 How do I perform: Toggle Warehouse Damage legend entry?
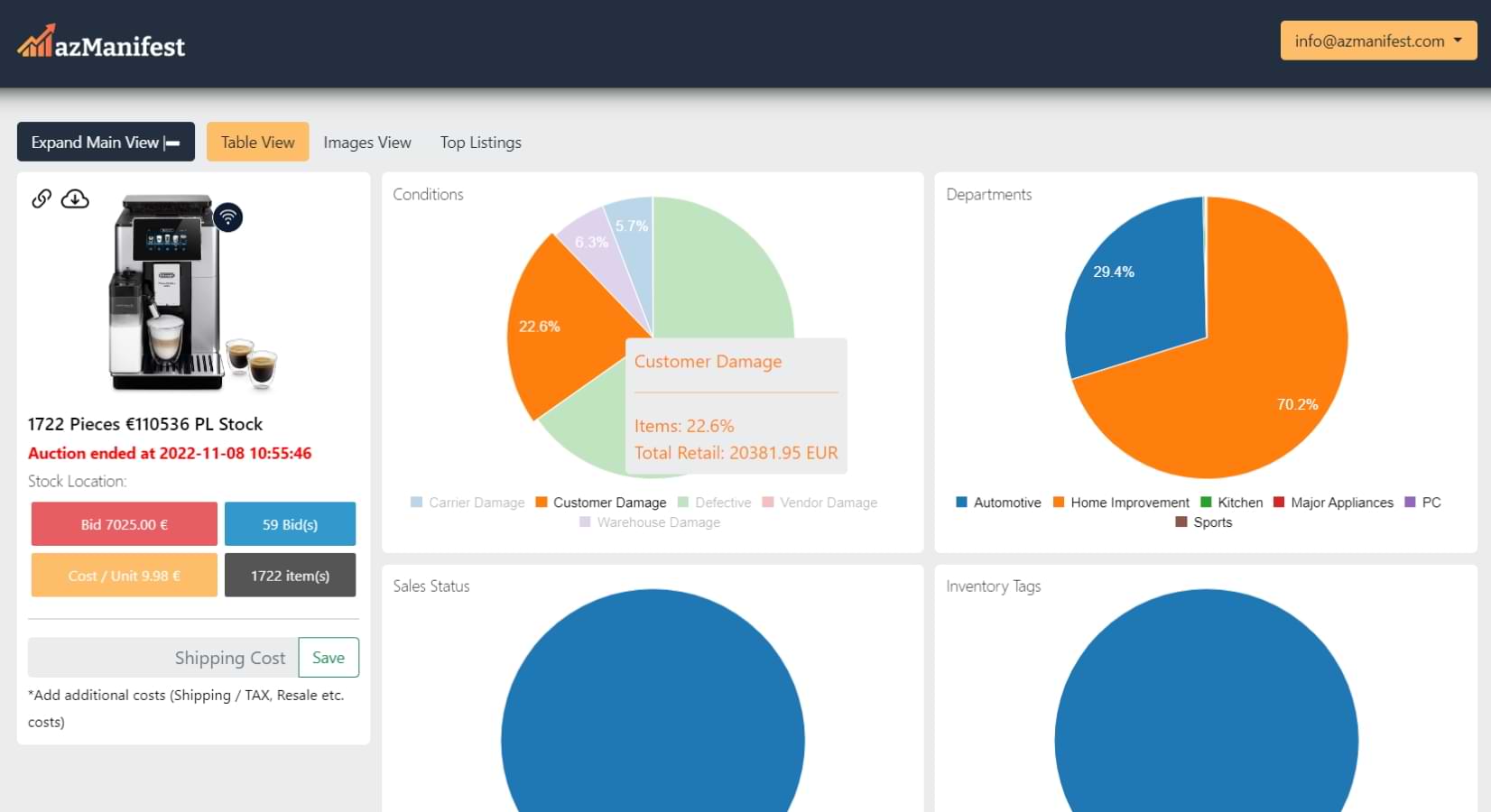pyautogui.click(x=650, y=522)
